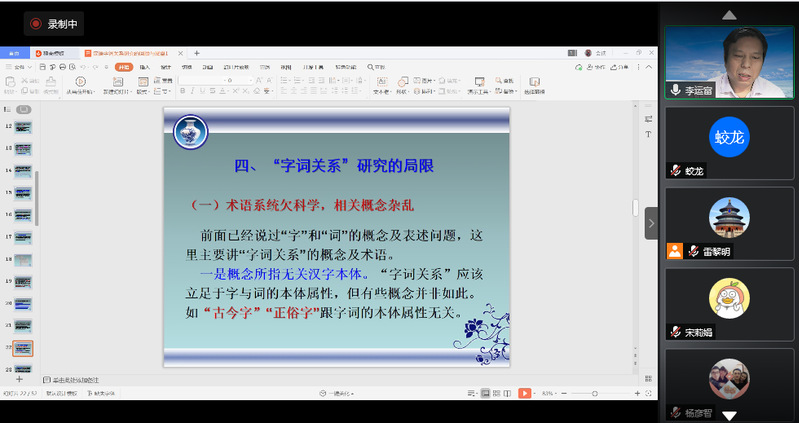The image size is (799, 423).
Task: Click the add new slide plus icon below thumbnails
Action: click(19, 380)
